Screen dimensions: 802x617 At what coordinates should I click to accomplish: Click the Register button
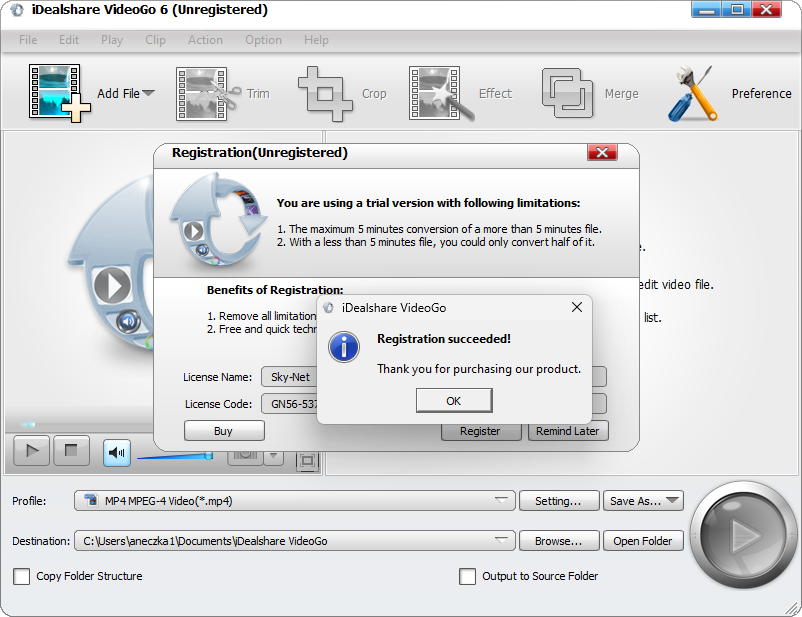480,431
